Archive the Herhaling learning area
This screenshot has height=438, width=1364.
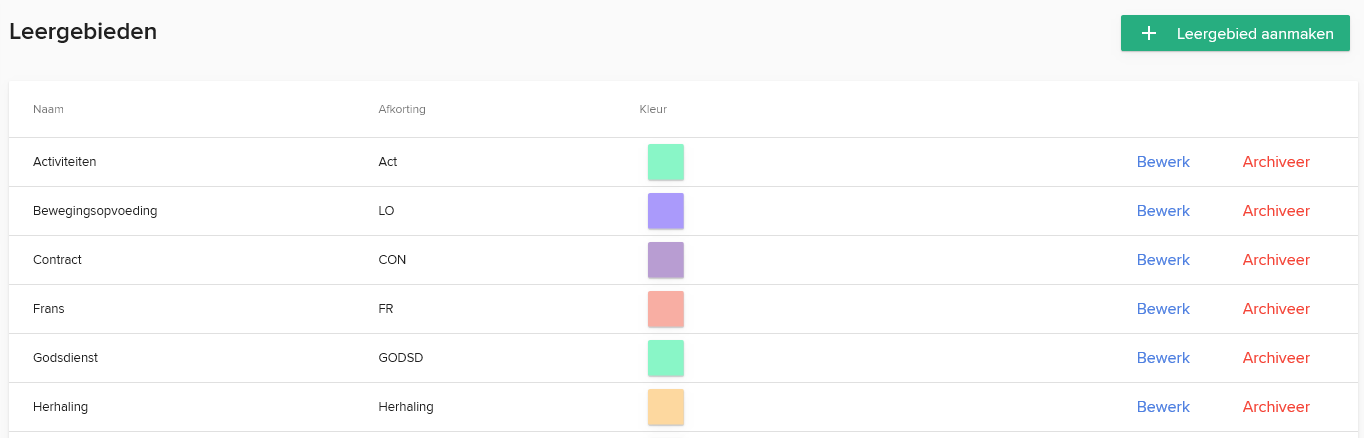coord(1276,407)
